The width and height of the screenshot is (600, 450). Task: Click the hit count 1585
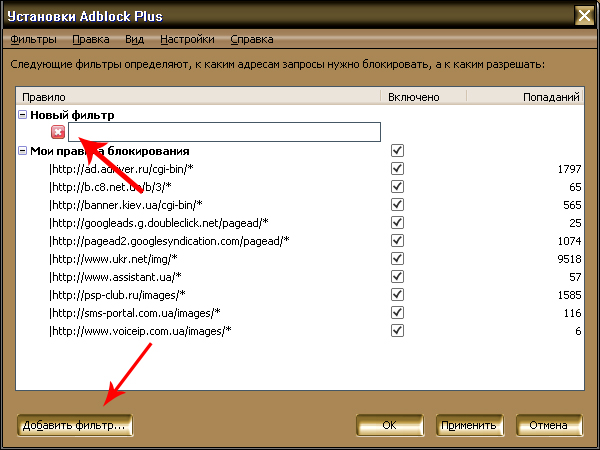569,295
